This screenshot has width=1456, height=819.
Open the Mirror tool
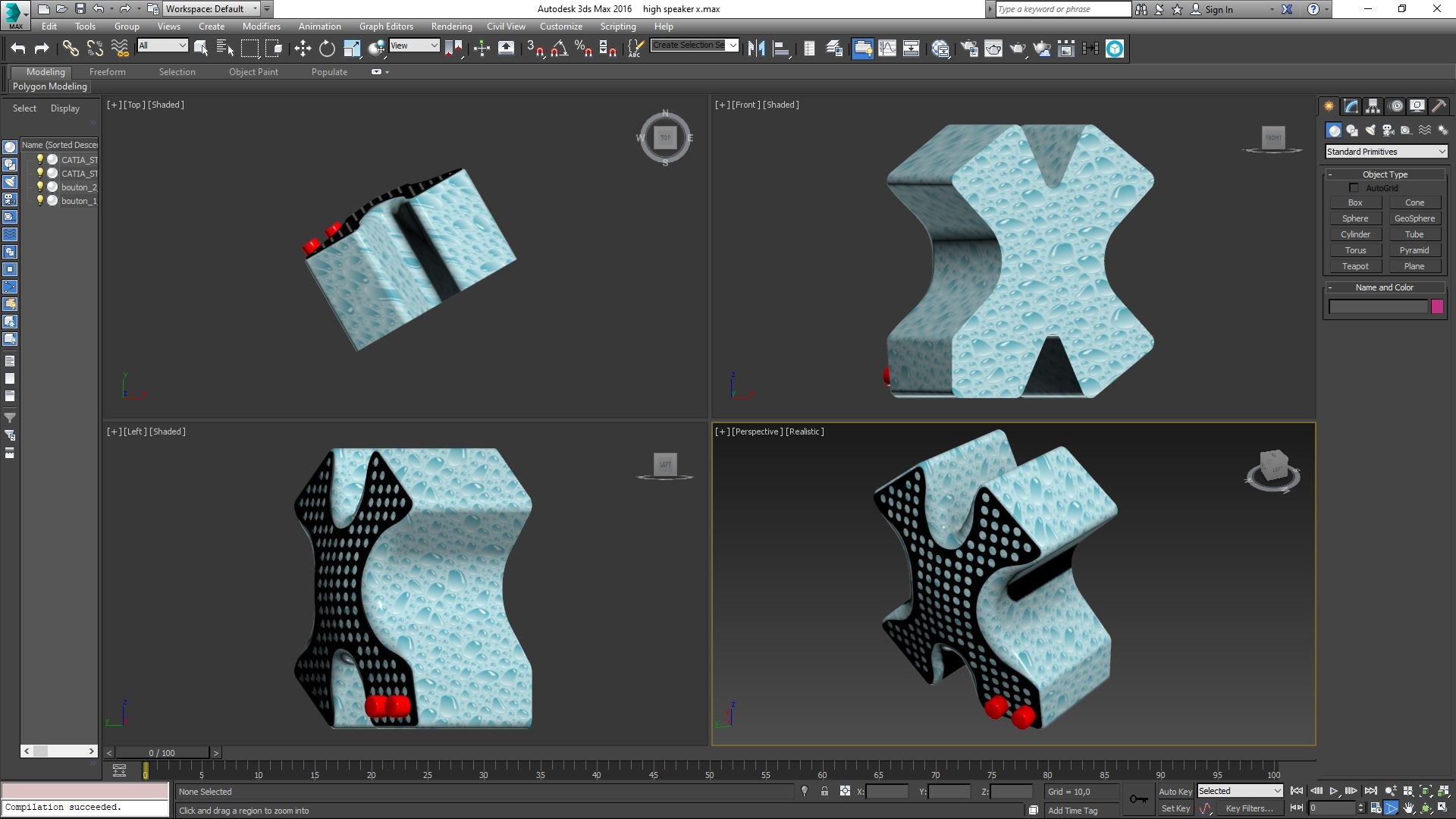coord(756,49)
